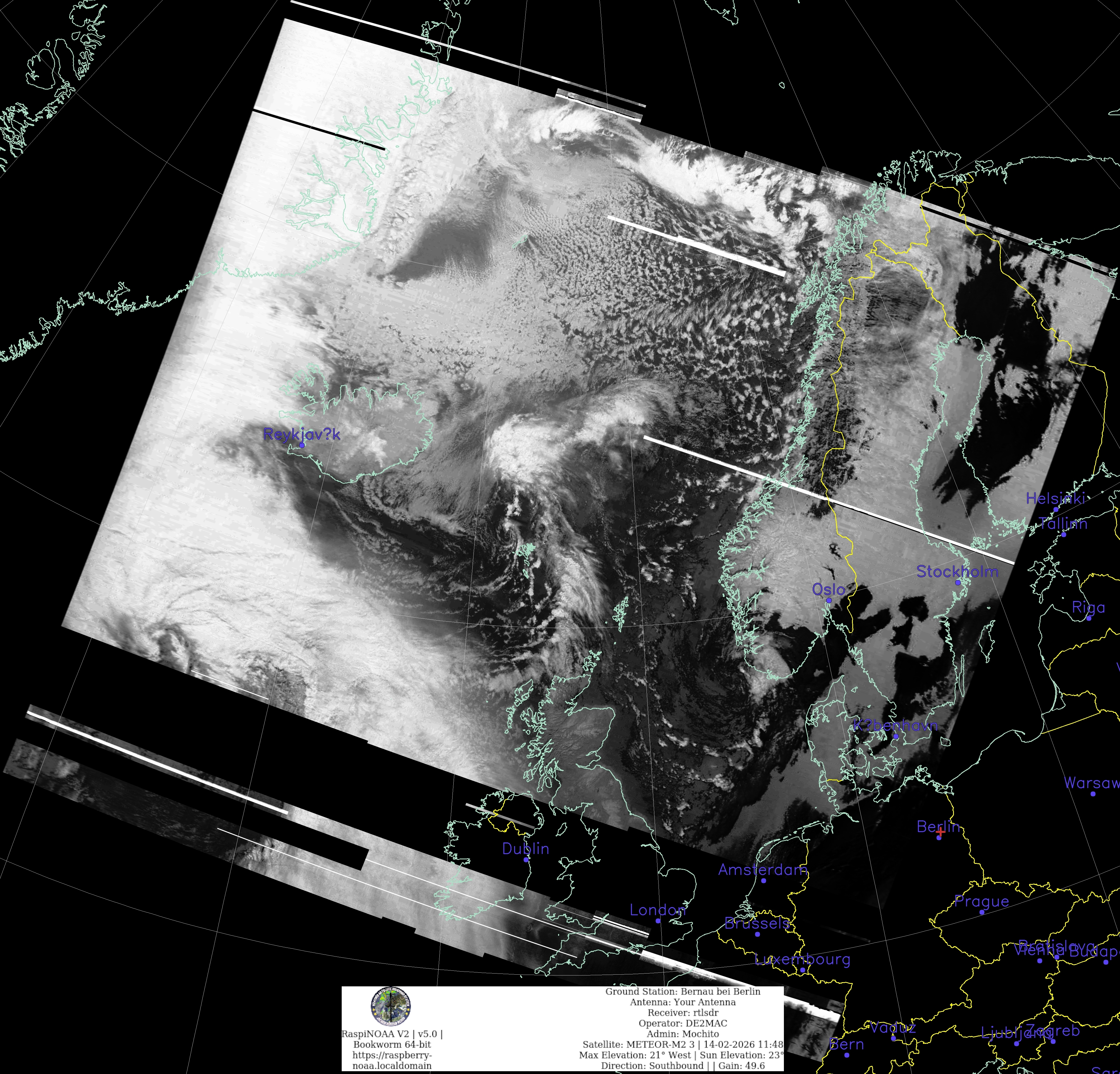Click the Amsterdam city dot marker
This screenshot has height=1074, width=1120.
[764, 880]
